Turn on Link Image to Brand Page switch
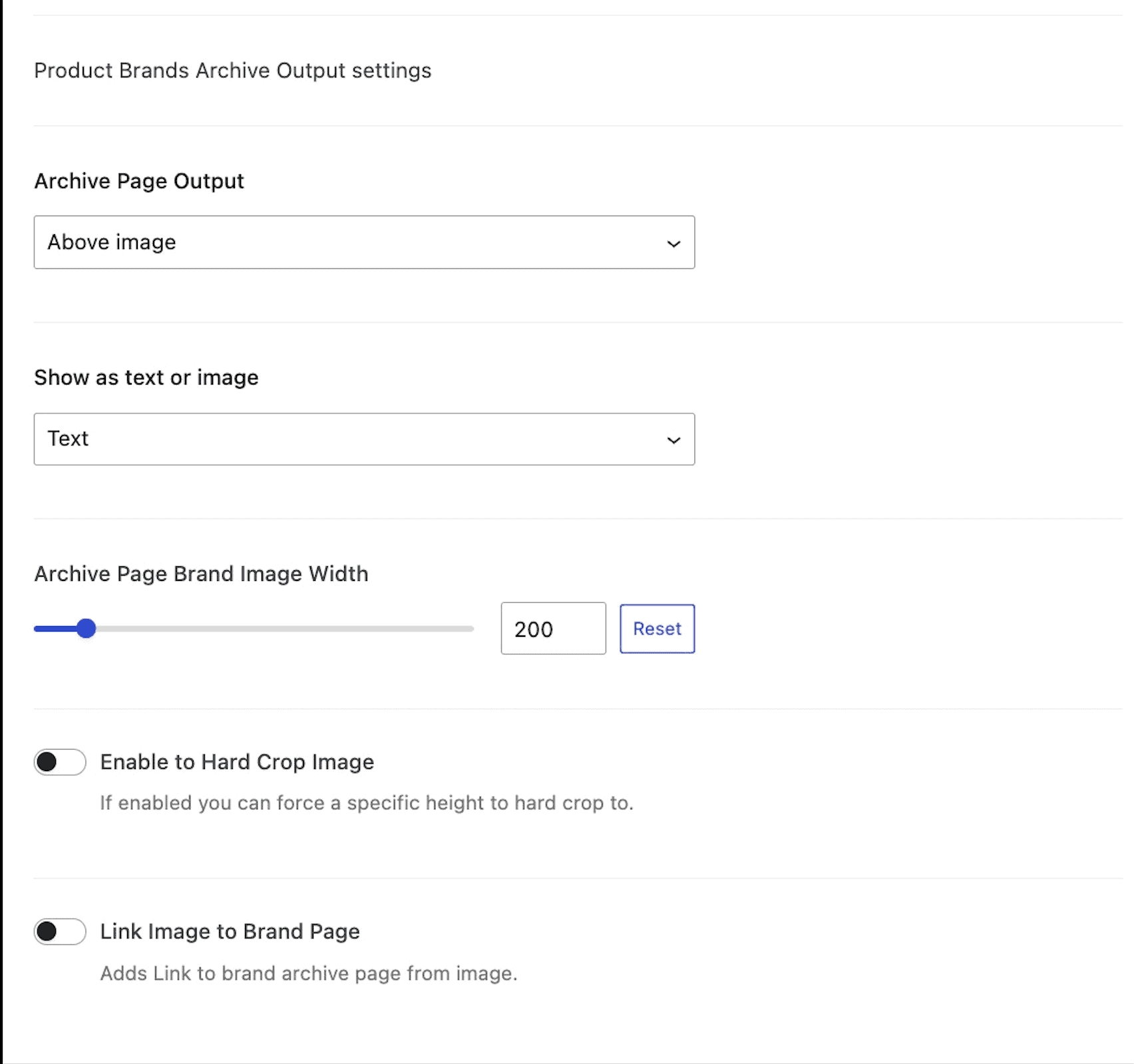 tap(60, 932)
